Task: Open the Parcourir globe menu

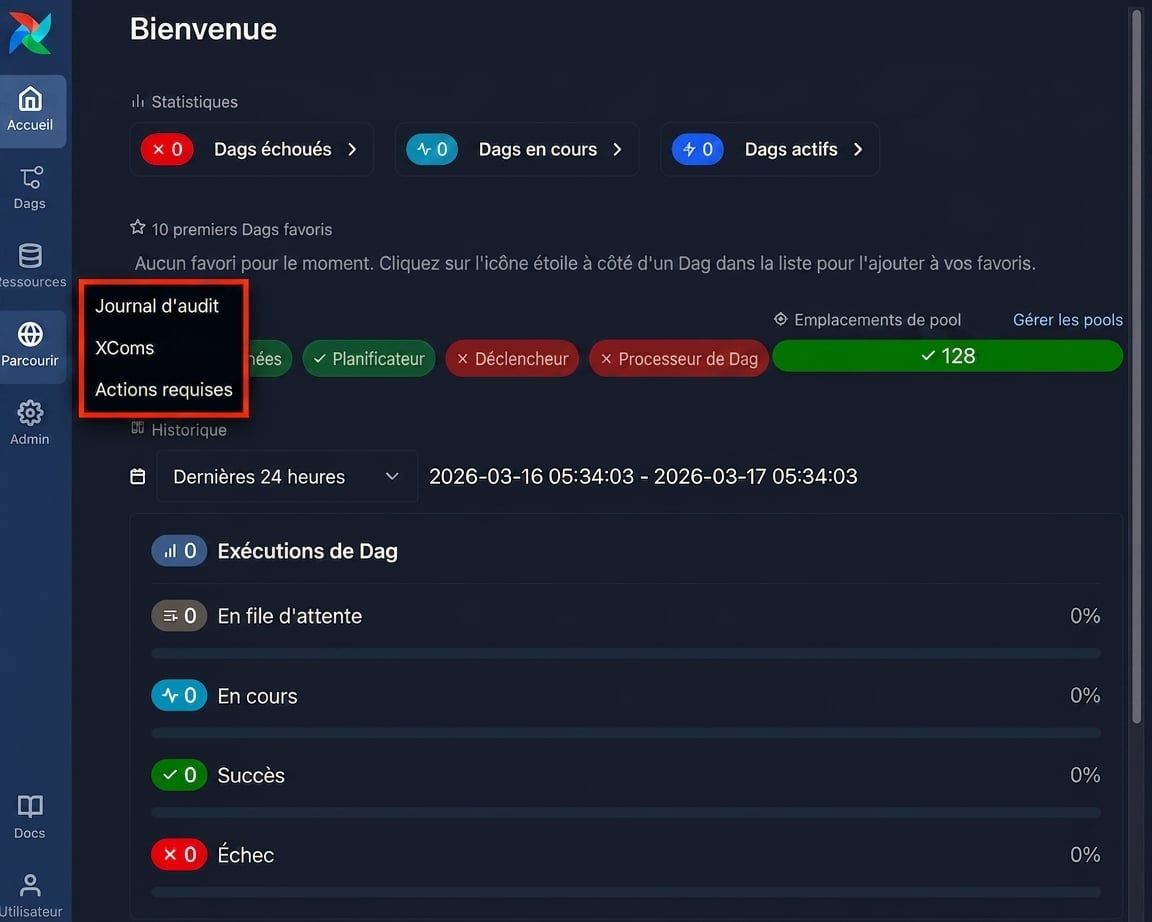Action: click(x=30, y=345)
